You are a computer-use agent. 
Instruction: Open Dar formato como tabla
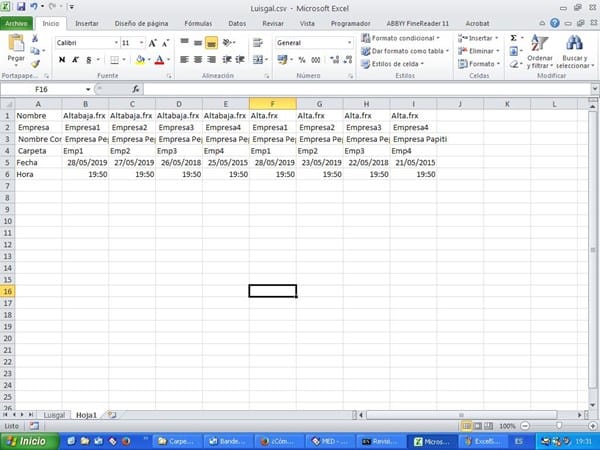pyautogui.click(x=405, y=51)
